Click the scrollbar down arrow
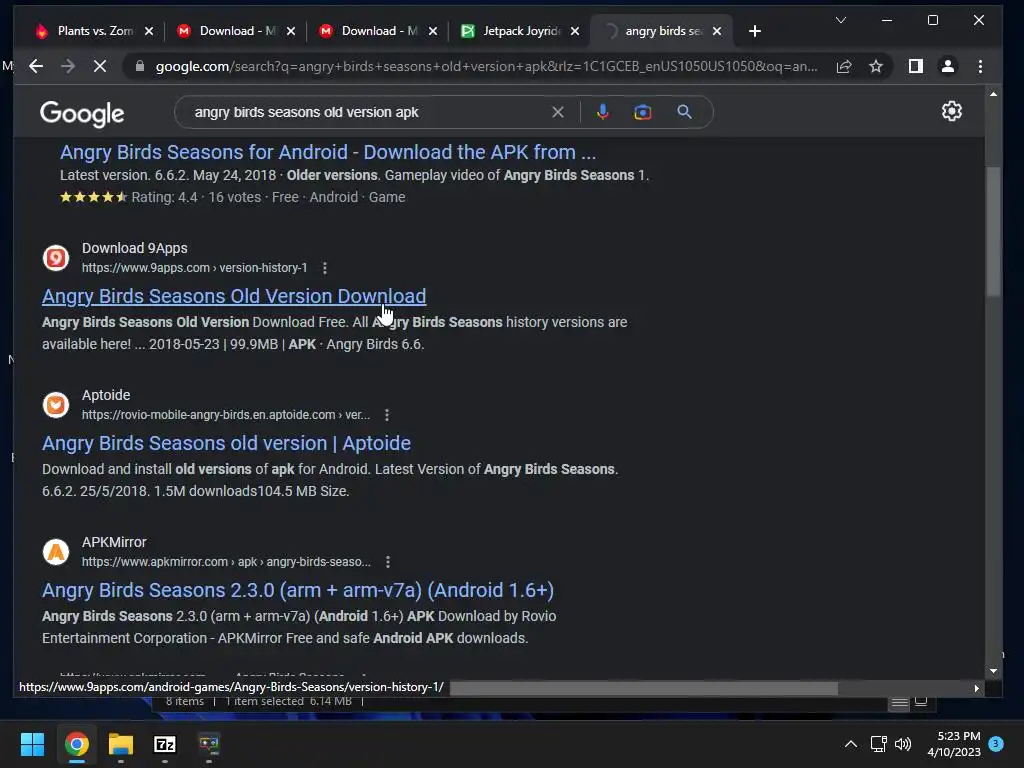 (993, 671)
